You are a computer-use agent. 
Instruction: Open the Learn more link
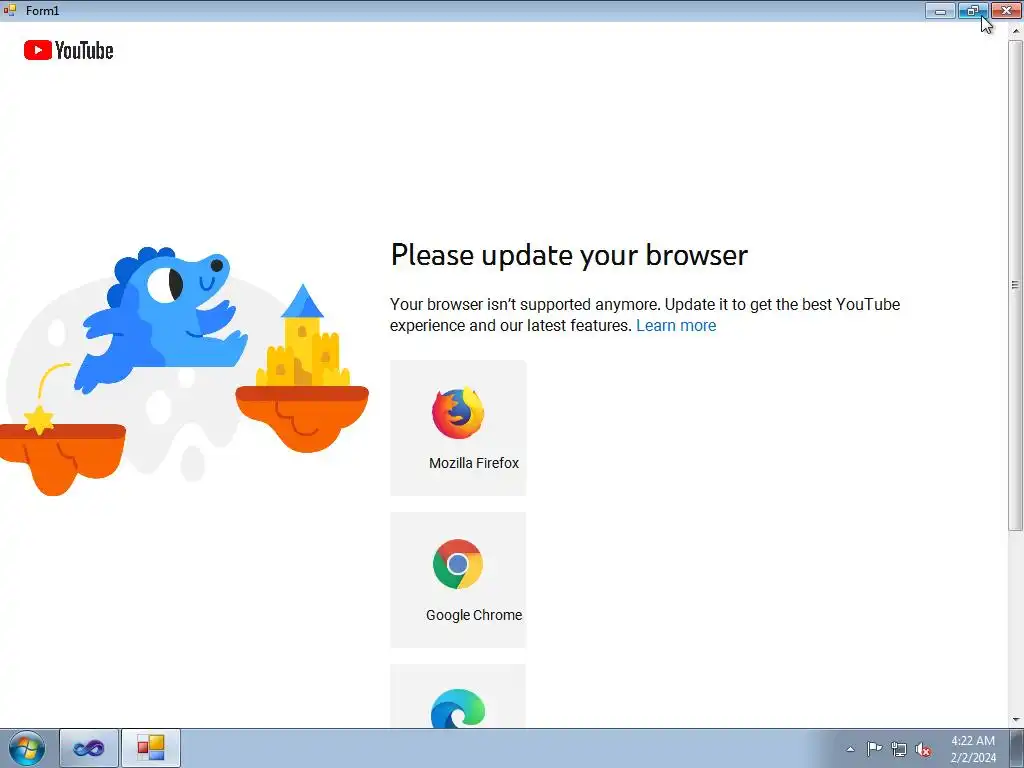pyautogui.click(x=676, y=325)
